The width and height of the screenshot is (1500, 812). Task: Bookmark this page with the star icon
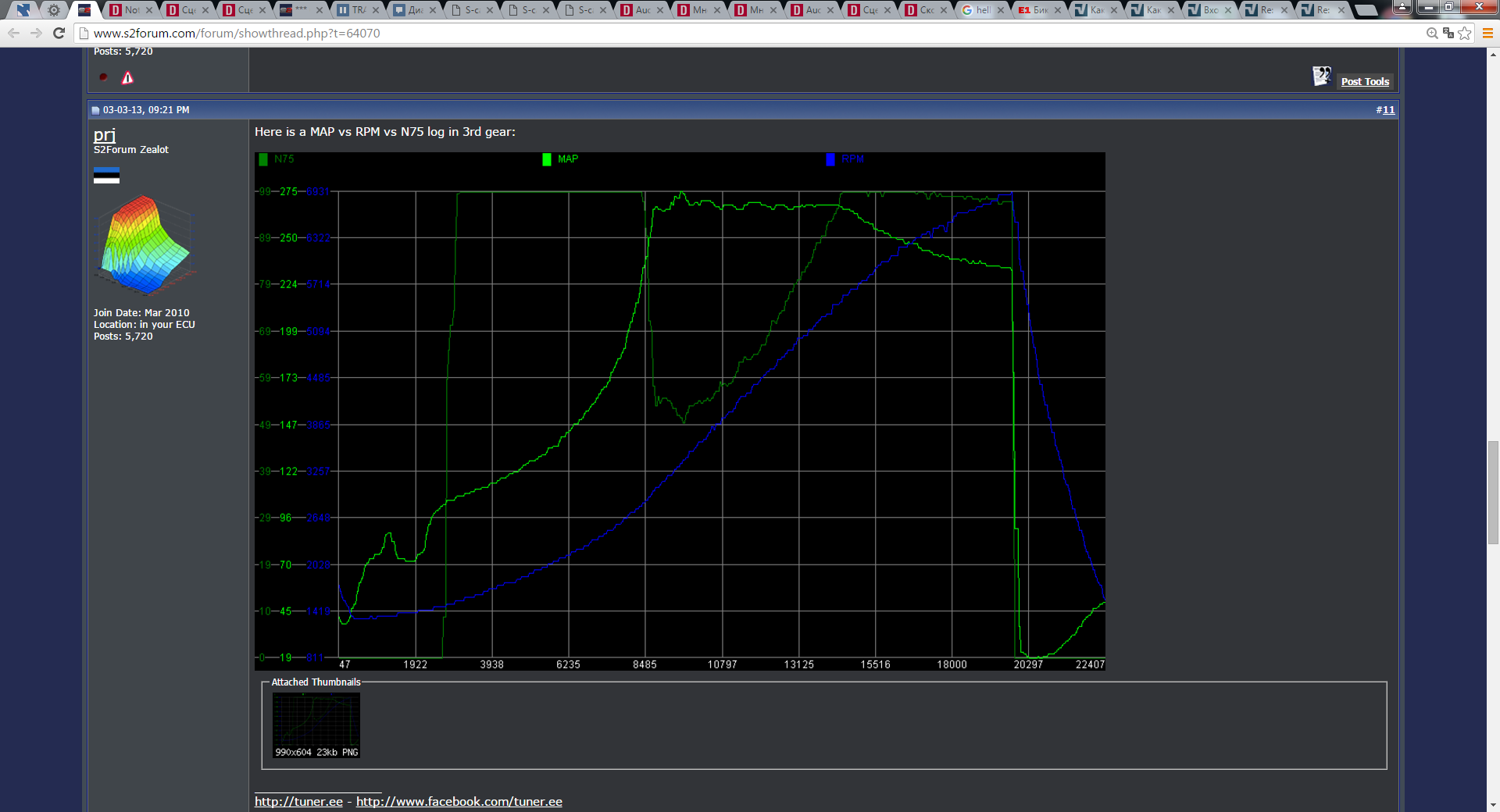click(1465, 33)
